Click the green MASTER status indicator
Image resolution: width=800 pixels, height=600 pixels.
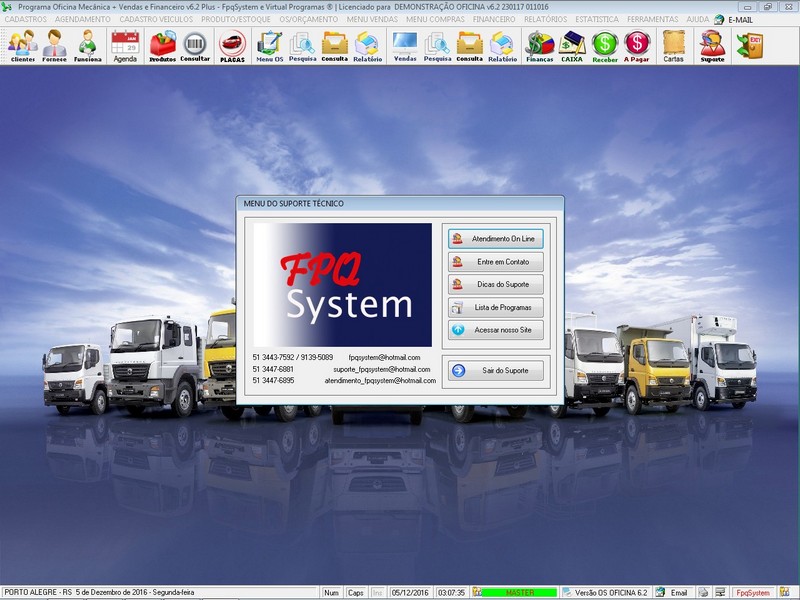point(519,593)
